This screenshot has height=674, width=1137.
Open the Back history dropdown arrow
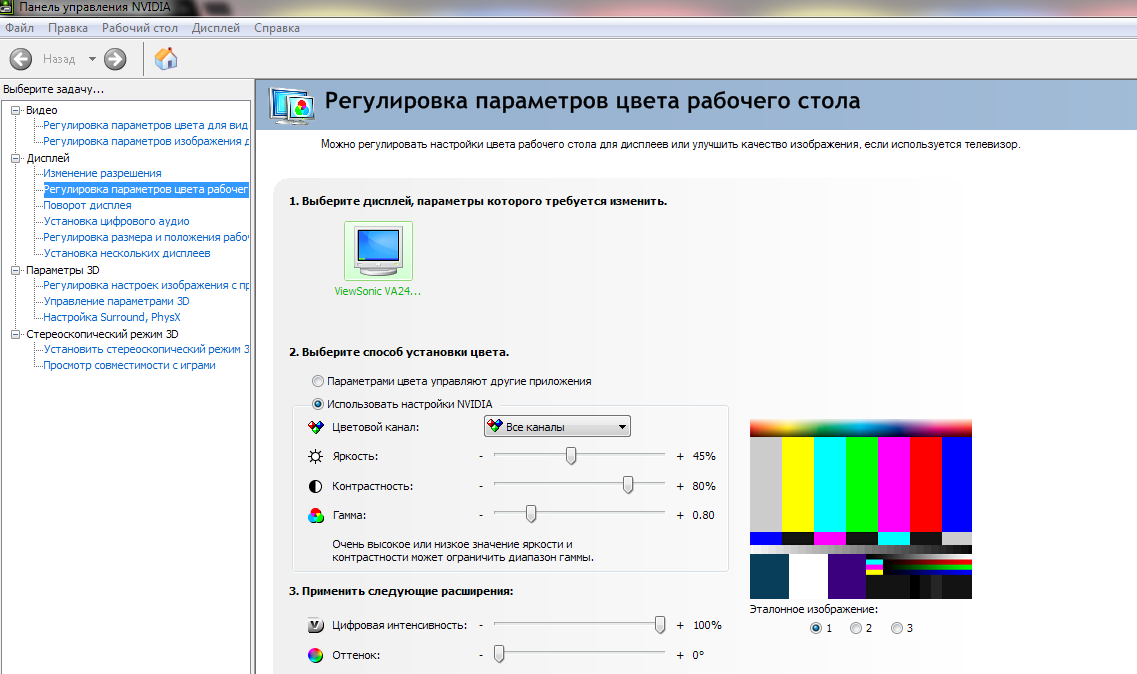click(92, 59)
